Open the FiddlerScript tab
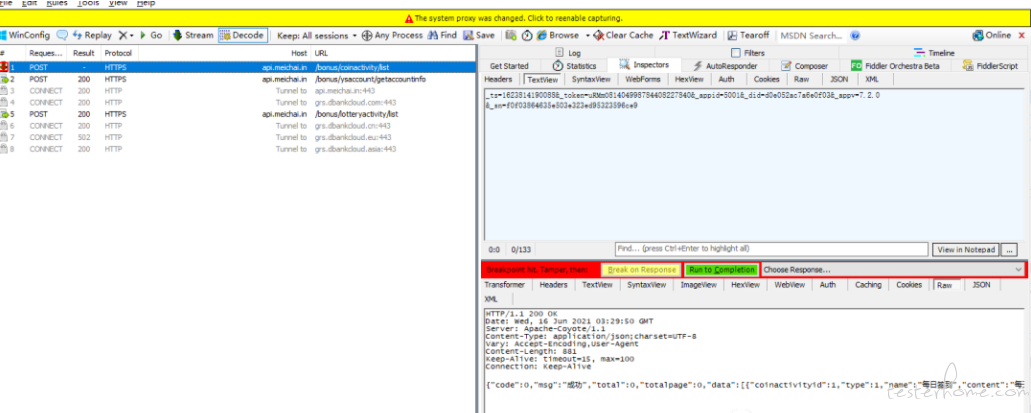Image resolution: width=1031 pixels, height=413 pixels. [990, 66]
